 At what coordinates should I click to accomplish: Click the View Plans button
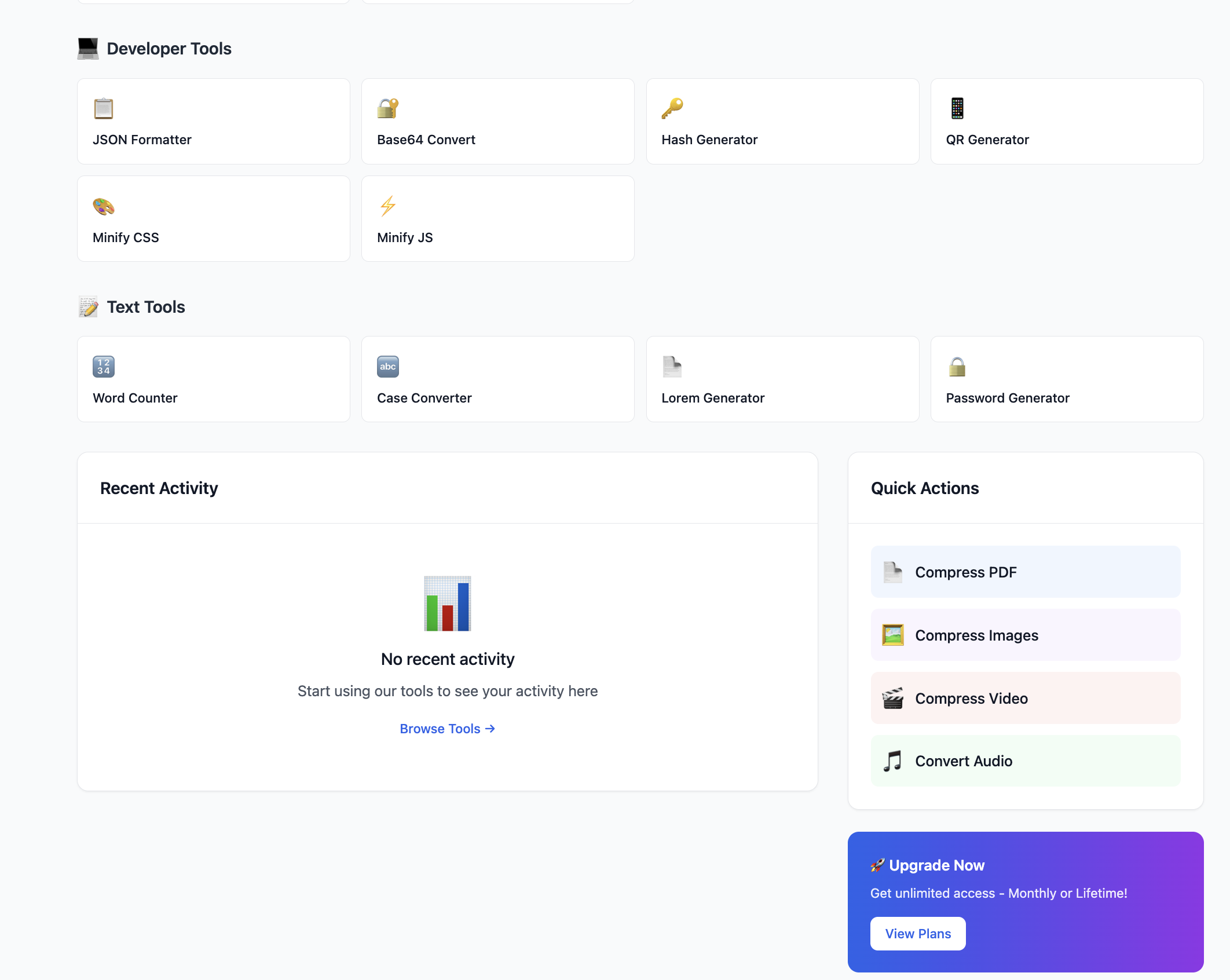pyautogui.click(x=917, y=934)
